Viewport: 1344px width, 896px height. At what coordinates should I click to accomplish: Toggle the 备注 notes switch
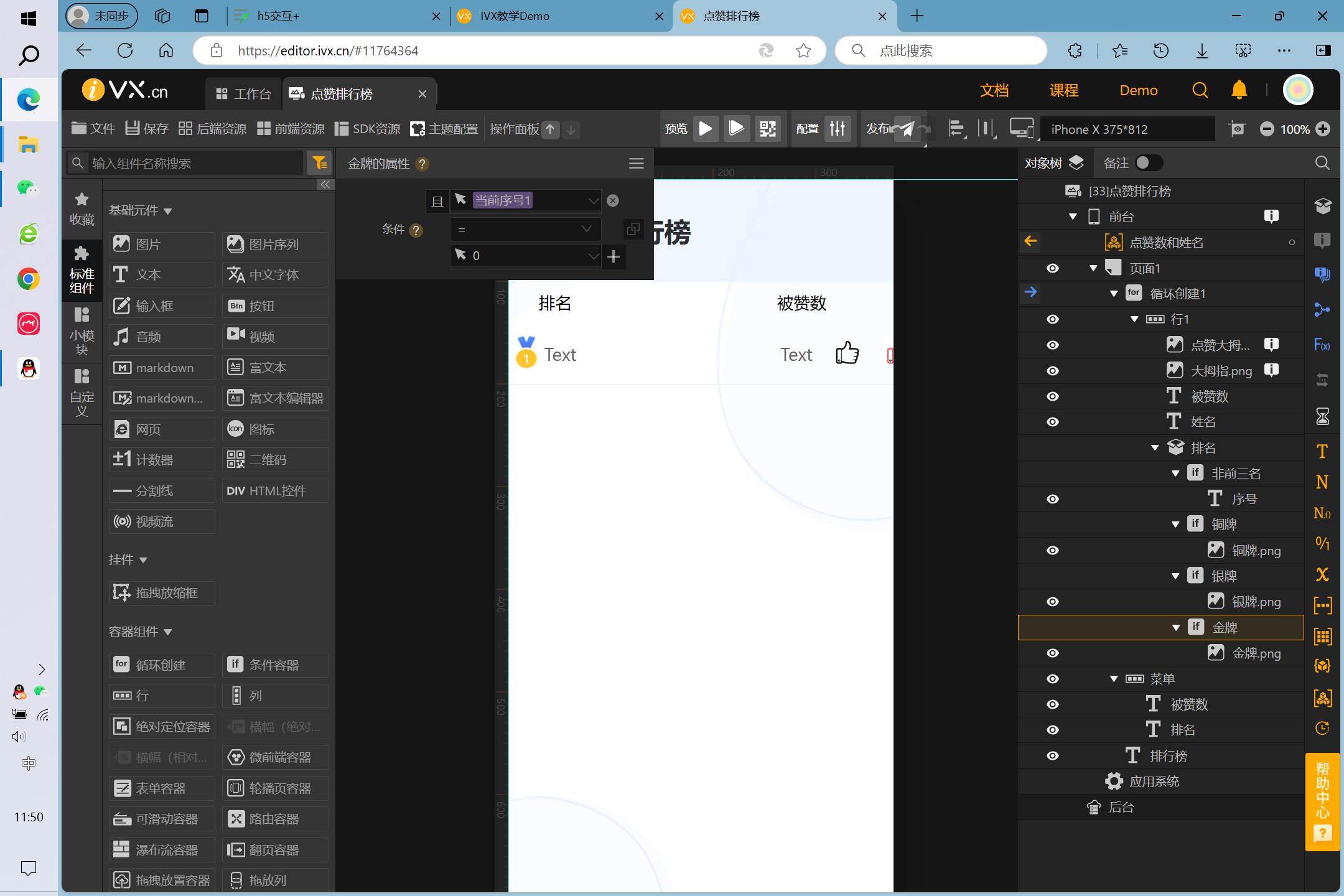[1148, 163]
